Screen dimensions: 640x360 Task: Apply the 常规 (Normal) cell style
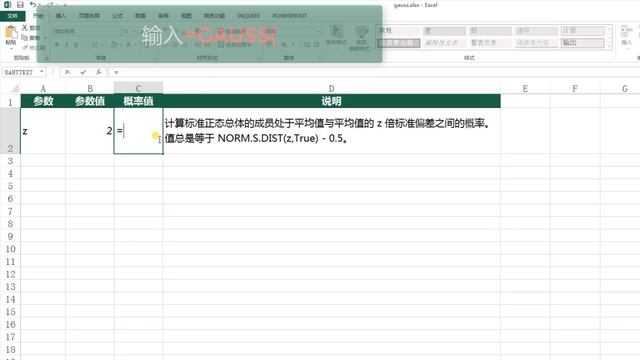point(398,31)
